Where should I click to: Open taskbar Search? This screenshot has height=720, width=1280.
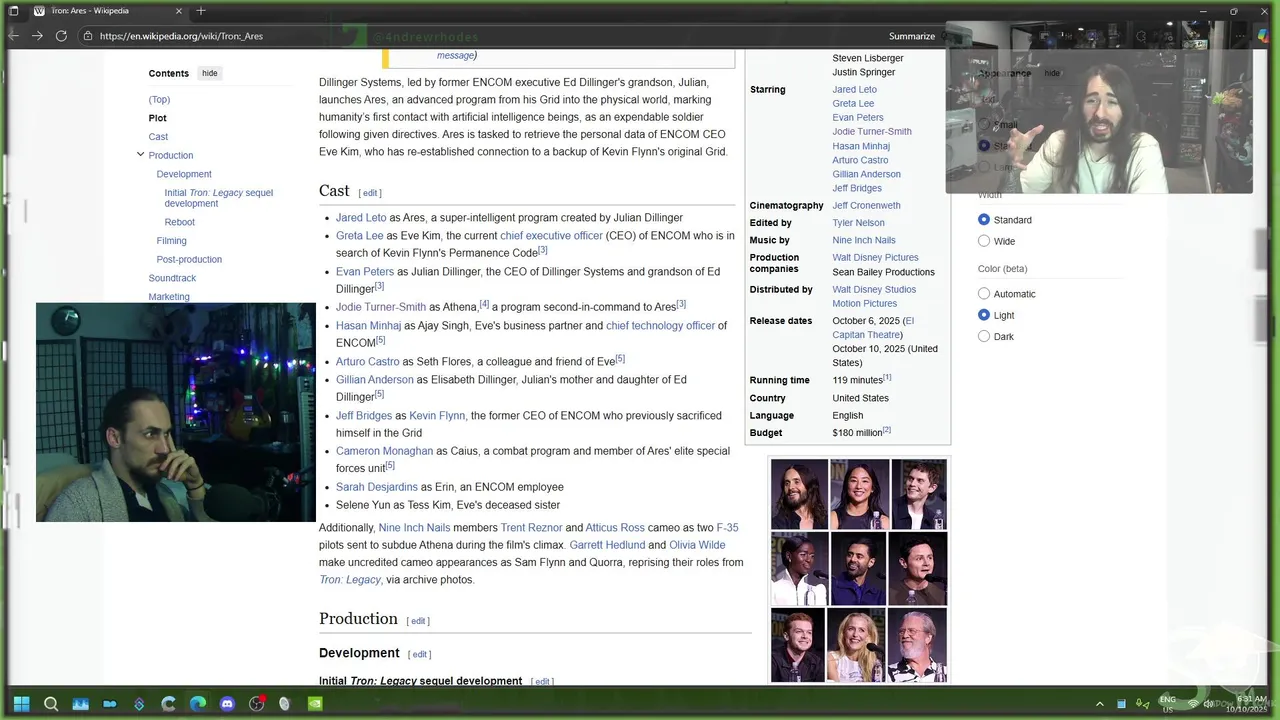(51, 704)
